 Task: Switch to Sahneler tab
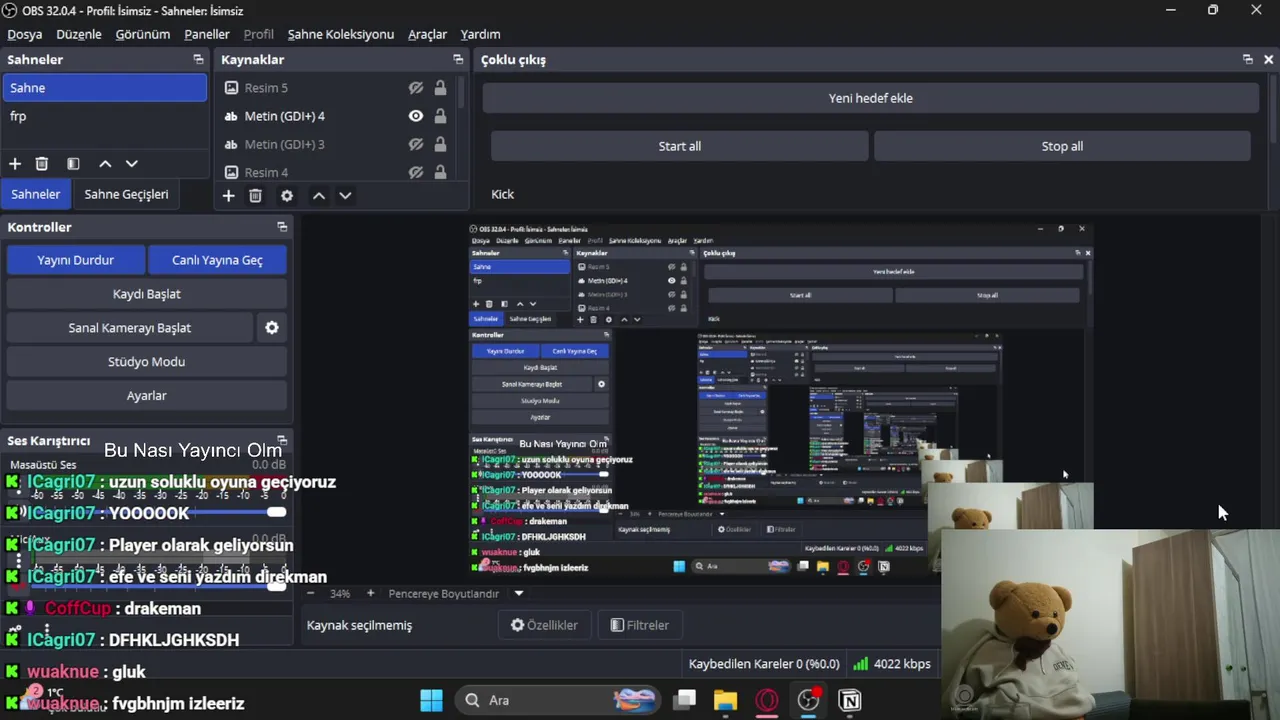[x=36, y=194]
